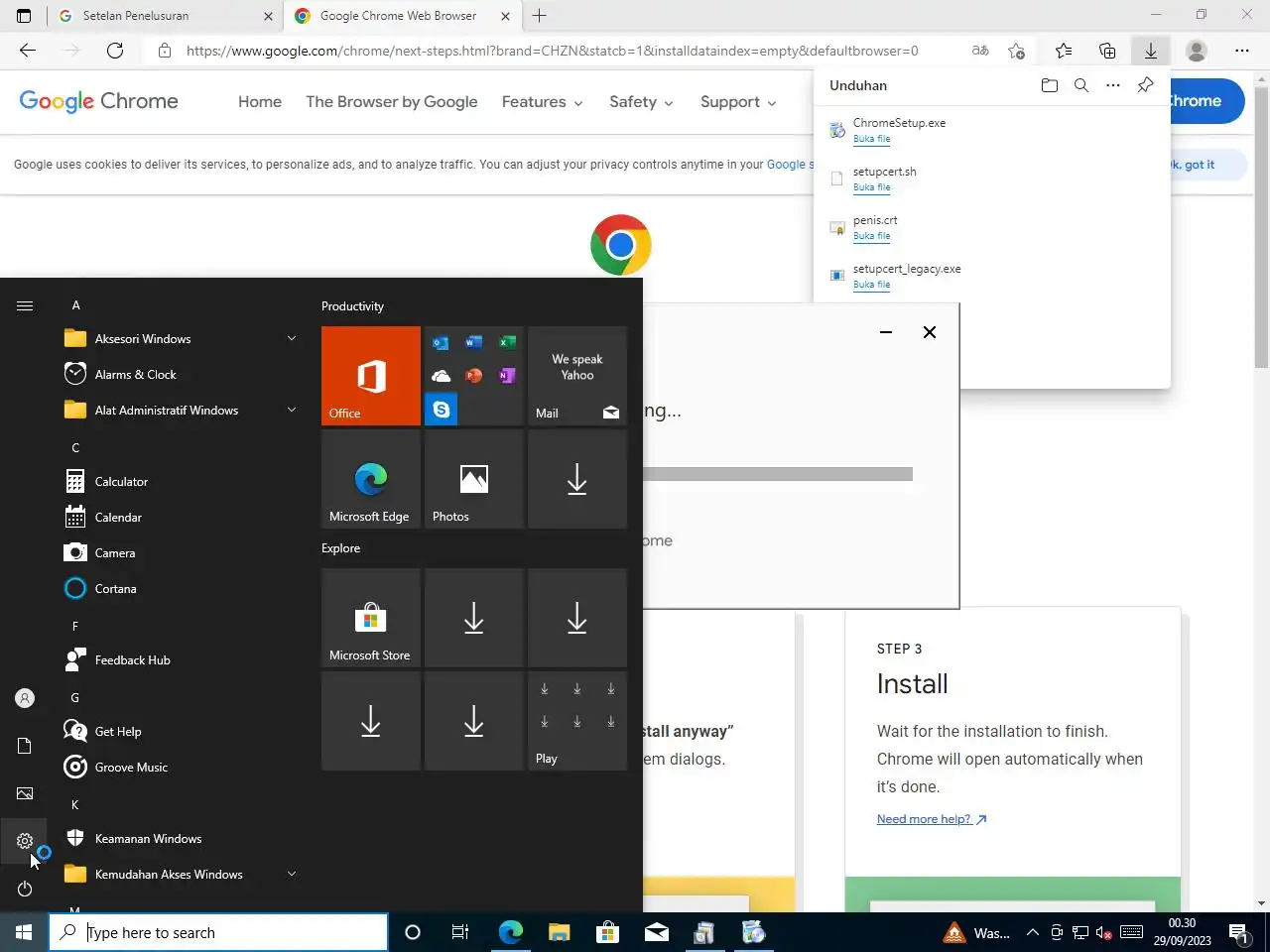
Task: Launch the Camera app
Action: [x=179, y=553]
